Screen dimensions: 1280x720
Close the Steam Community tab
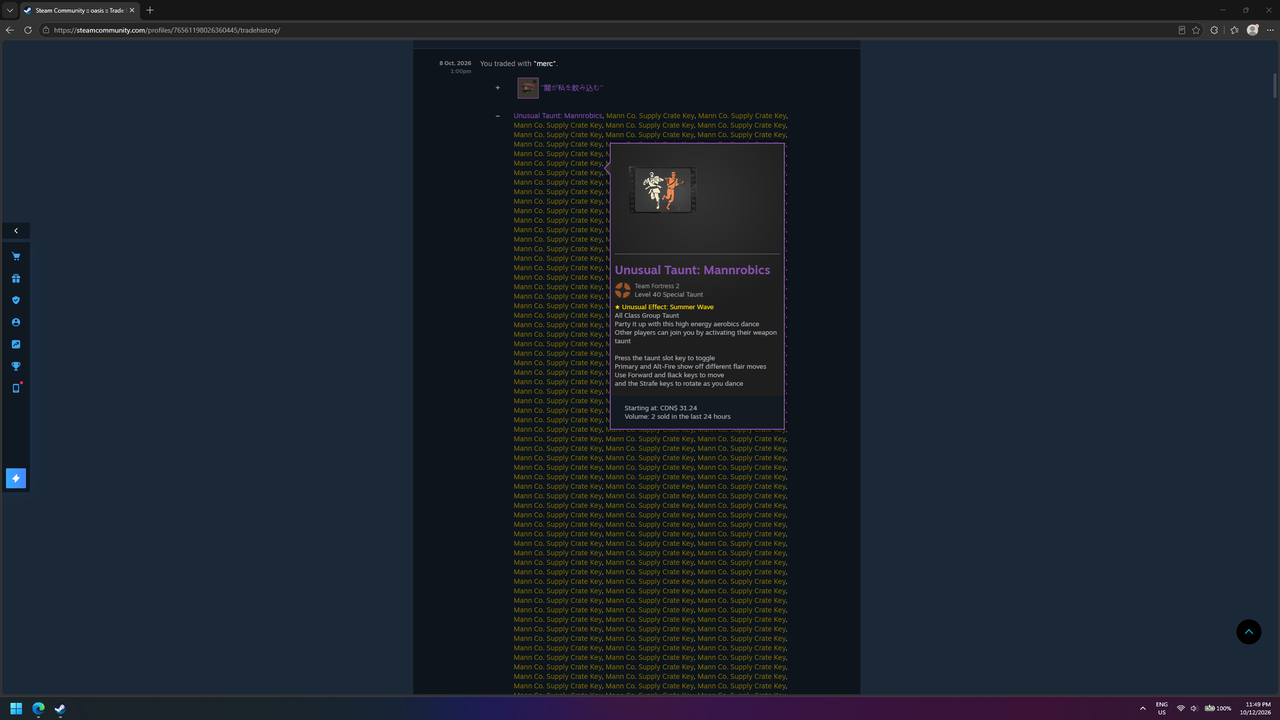tap(131, 10)
